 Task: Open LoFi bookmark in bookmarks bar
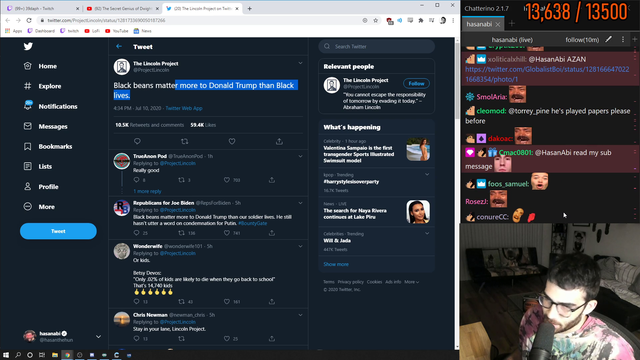tap(92, 31)
